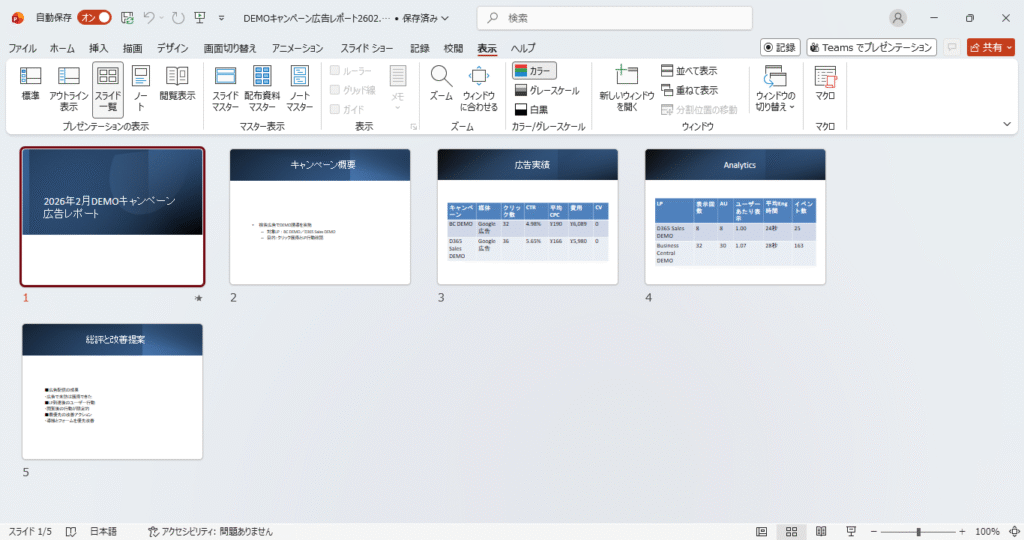The image size is (1024, 540).
Task: Click the 共有 share button
Action: tap(990, 47)
